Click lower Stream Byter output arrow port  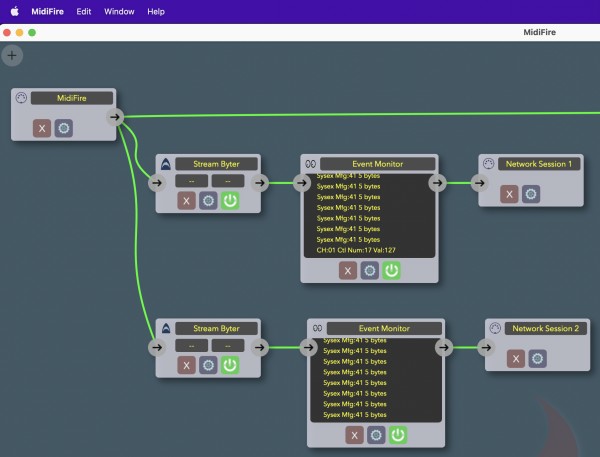[x=260, y=347]
